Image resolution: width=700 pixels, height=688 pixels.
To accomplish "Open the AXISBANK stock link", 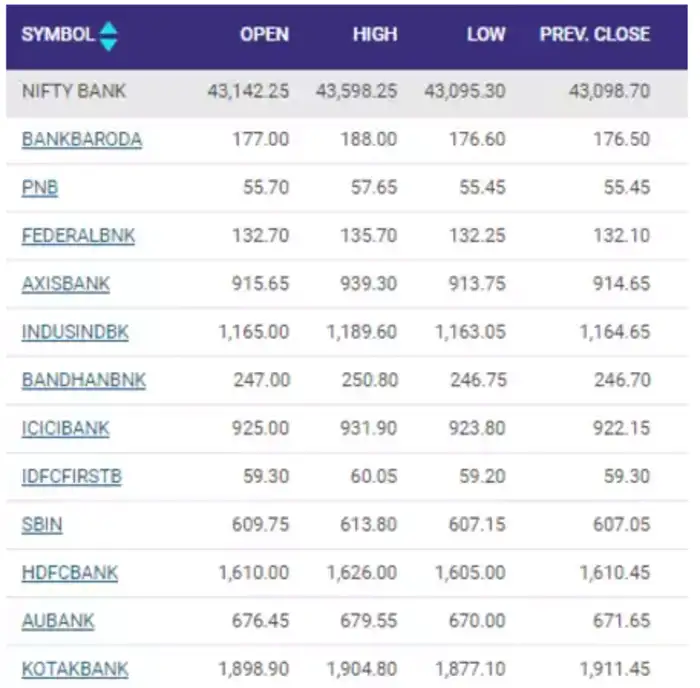I will click(x=65, y=284).
